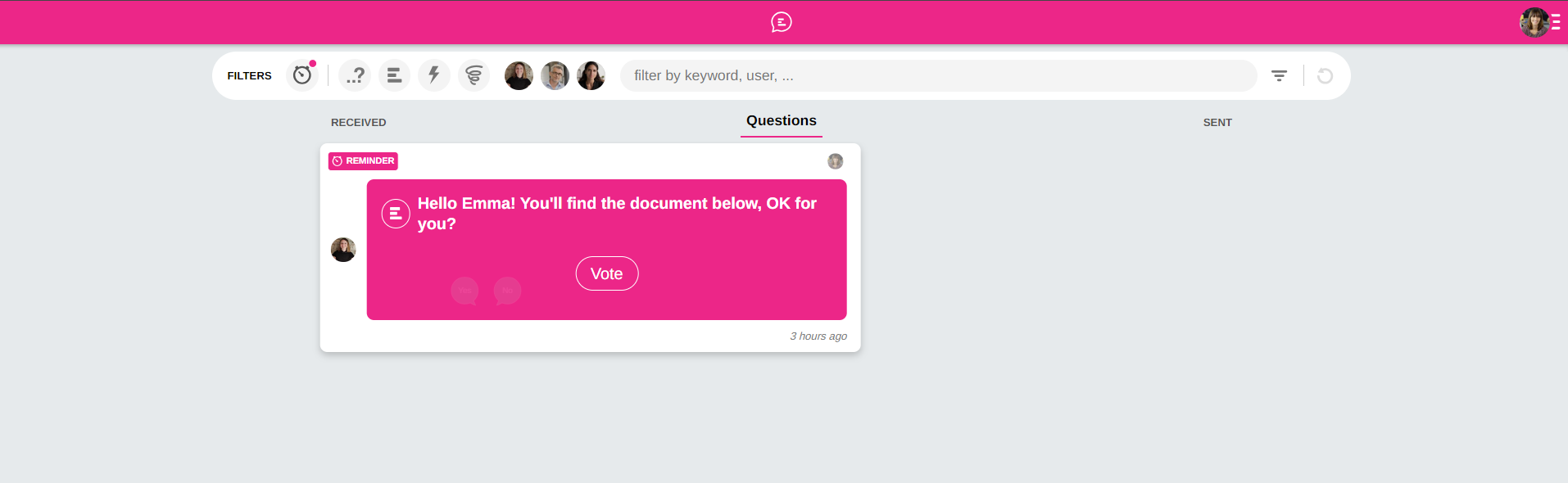
Task: Expand the advanced filter options icon
Action: (1279, 75)
